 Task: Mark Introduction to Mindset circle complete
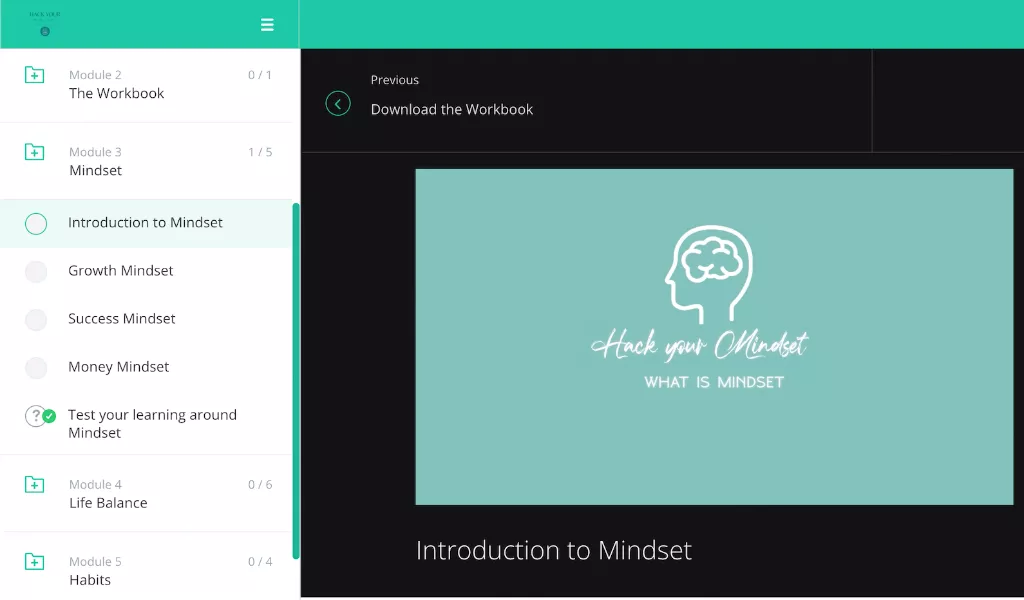coord(36,224)
